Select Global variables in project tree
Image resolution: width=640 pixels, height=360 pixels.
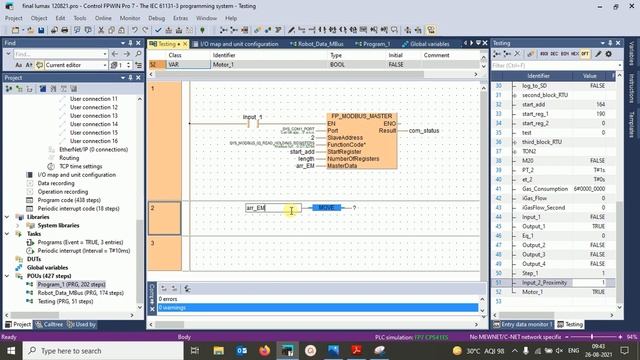(x=47, y=268)
